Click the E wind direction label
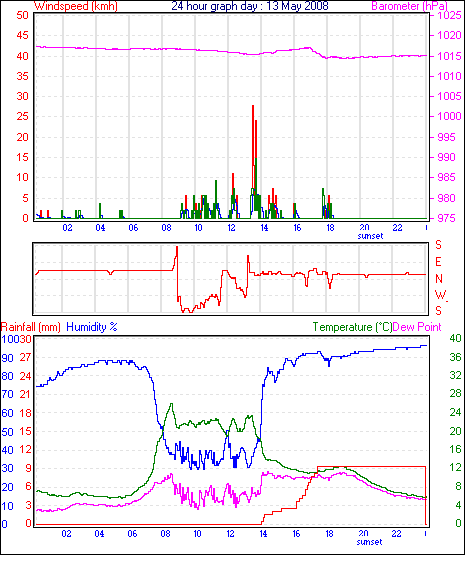Viewport: 466px width, 563px height. tap(438, 262)
